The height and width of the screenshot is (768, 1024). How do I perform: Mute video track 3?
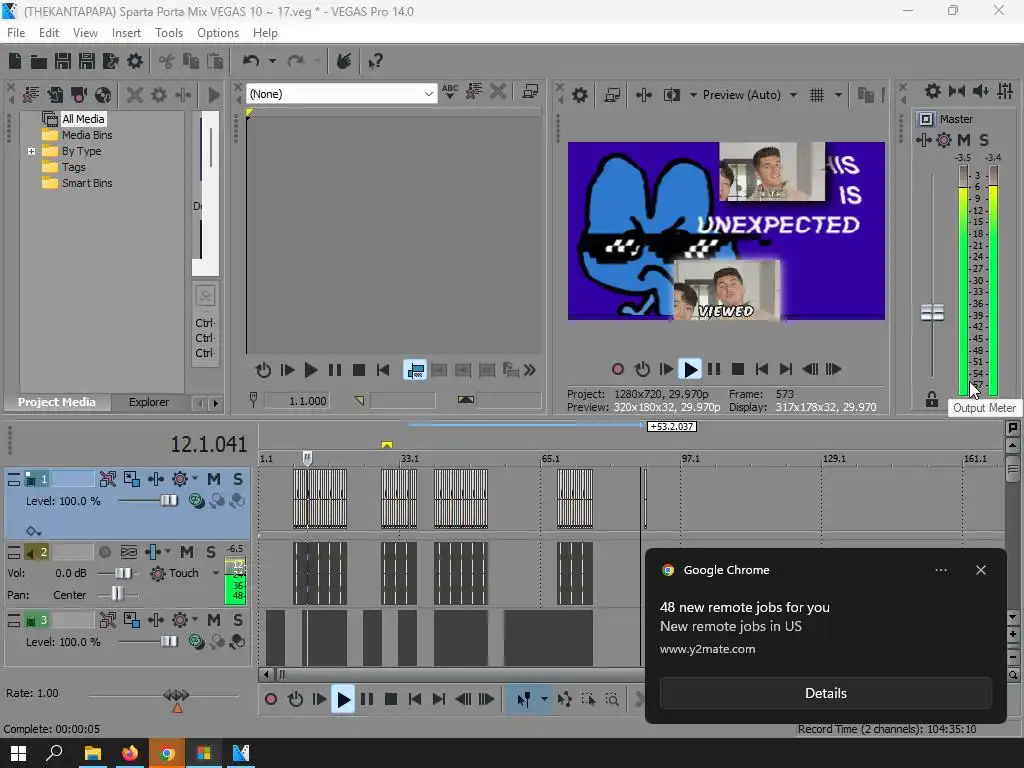point(214,620)
